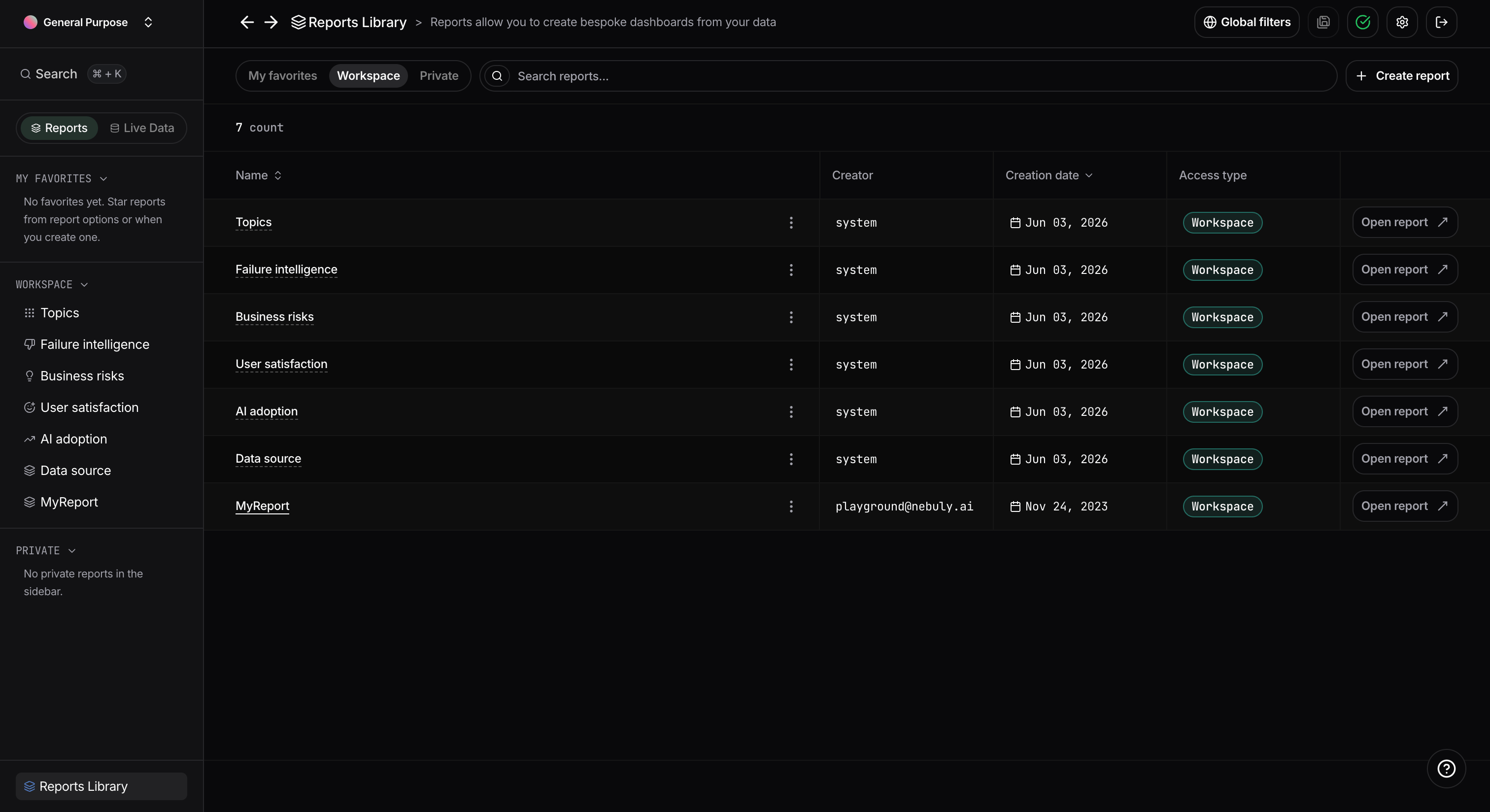Click the Business risks name link
1490x812 pixels.
274,317
